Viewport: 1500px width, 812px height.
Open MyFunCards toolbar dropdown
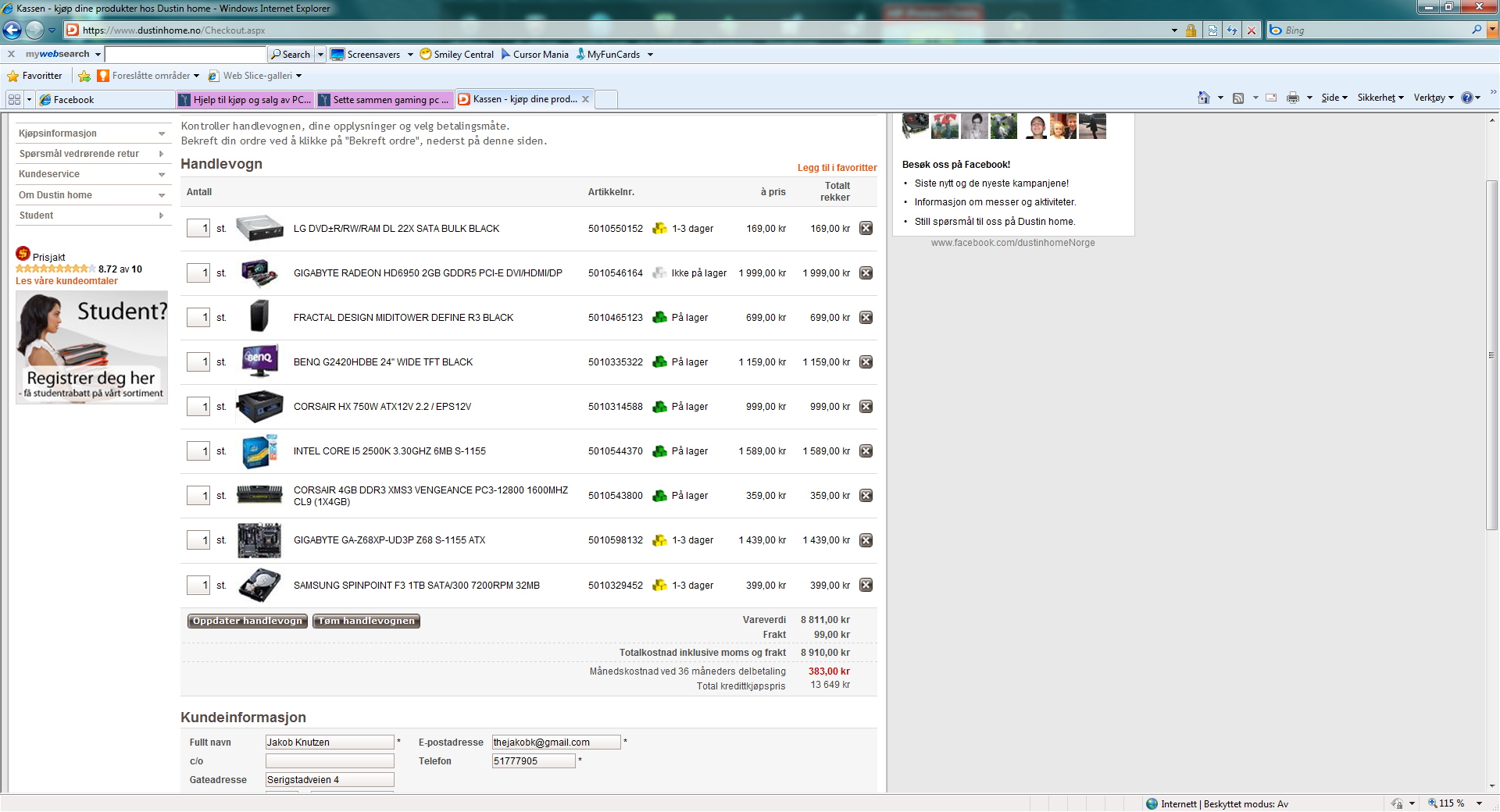650,55
